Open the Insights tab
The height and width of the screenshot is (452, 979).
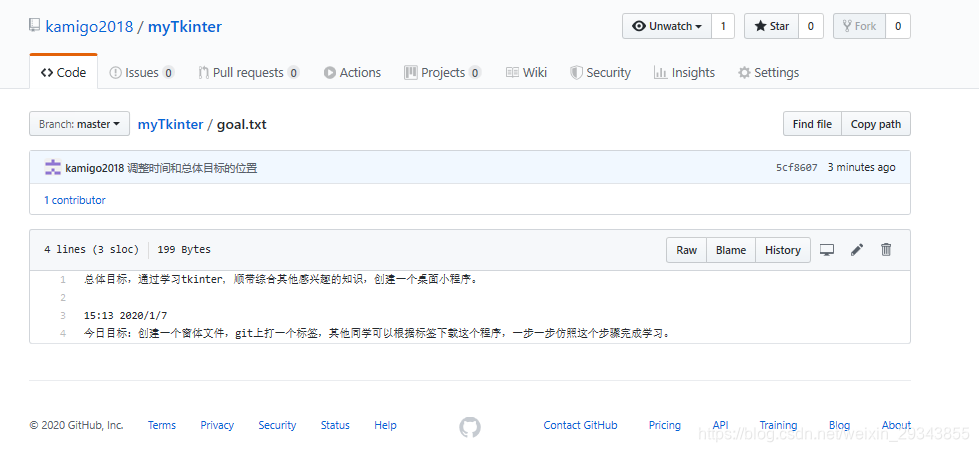[684, 72]
